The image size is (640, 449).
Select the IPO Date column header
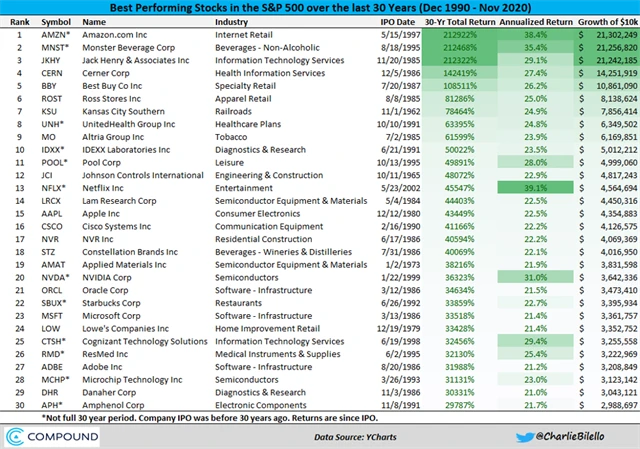pyautogui.click(x=398, y=22)
